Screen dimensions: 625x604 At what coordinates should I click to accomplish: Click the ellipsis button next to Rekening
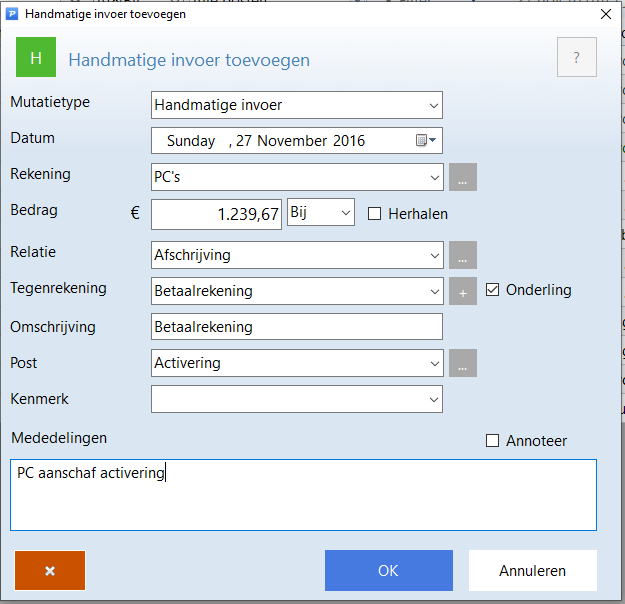click(x=463, y=177)
